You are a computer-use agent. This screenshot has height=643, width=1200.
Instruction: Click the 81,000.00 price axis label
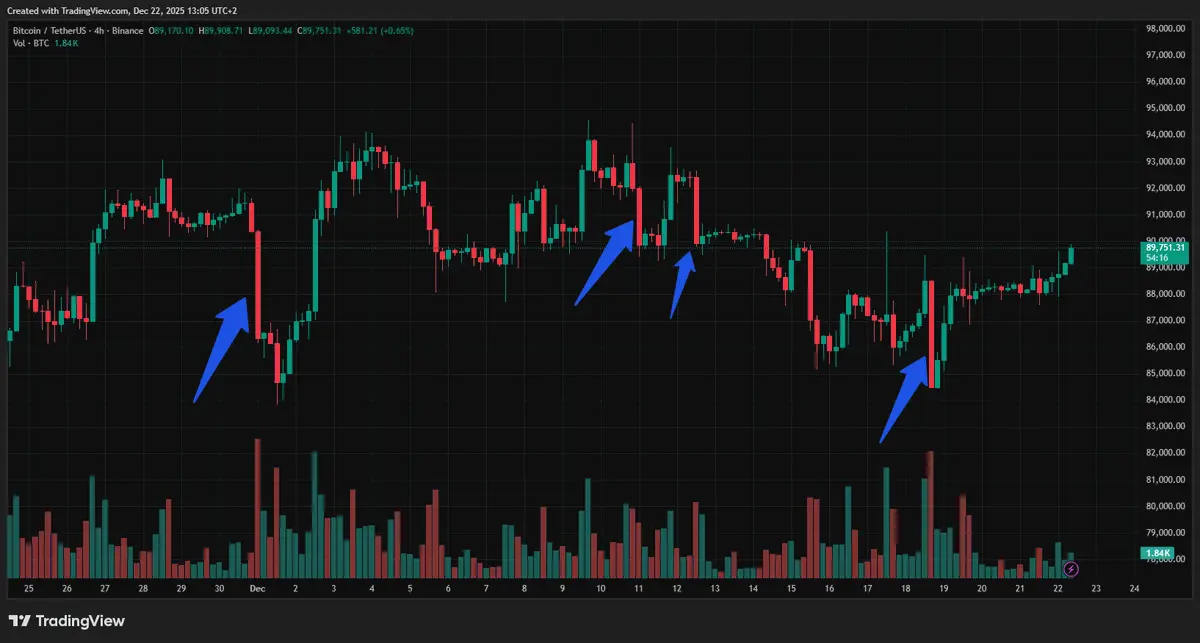click(x=1166, y=480)
